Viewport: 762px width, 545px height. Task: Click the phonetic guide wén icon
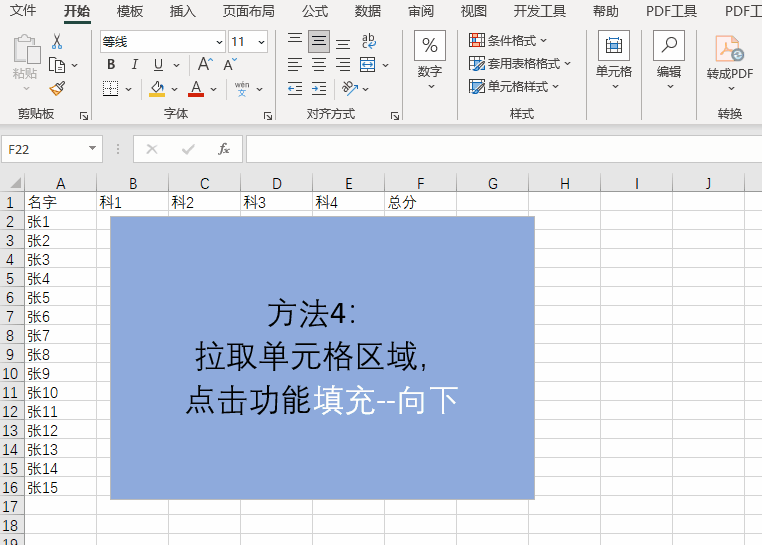242,88
